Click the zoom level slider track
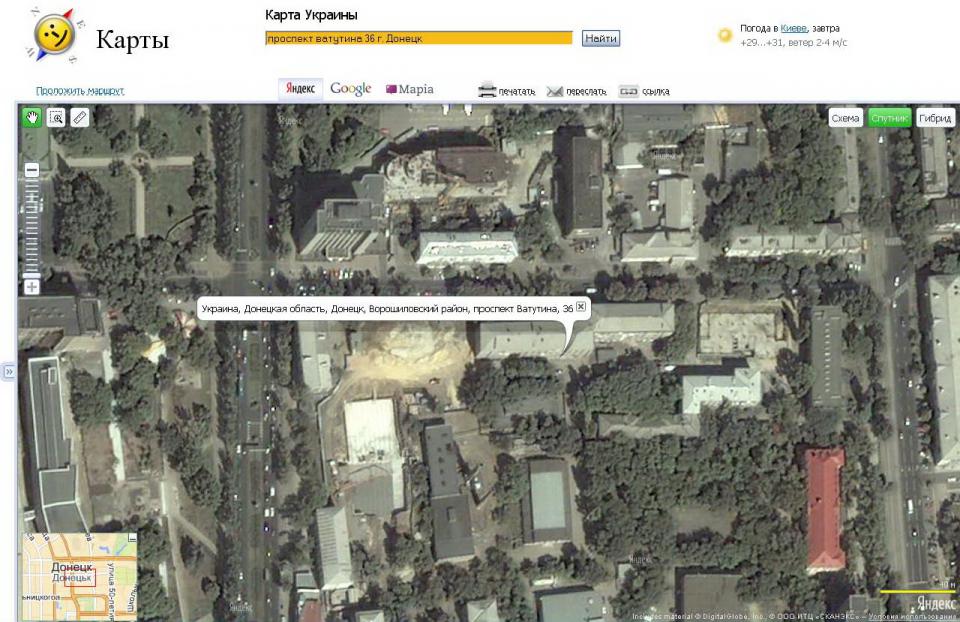This screenshot has height=622, width=960. coord(32,228)
